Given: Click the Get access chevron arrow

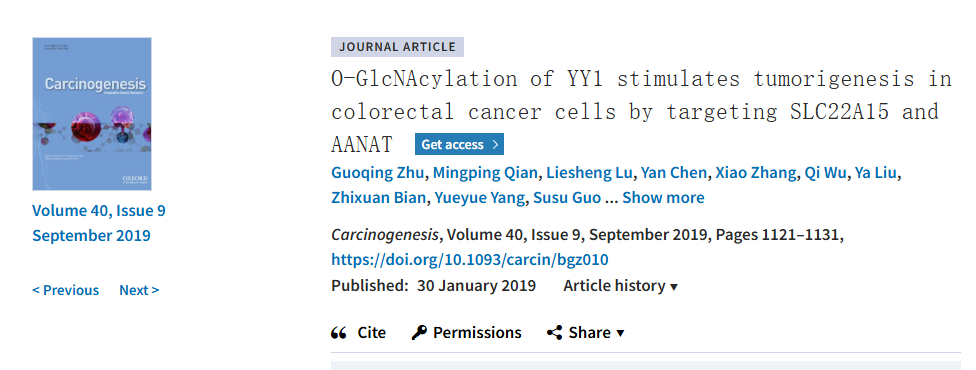Looking at the screenshot, I should coord(495,145).
